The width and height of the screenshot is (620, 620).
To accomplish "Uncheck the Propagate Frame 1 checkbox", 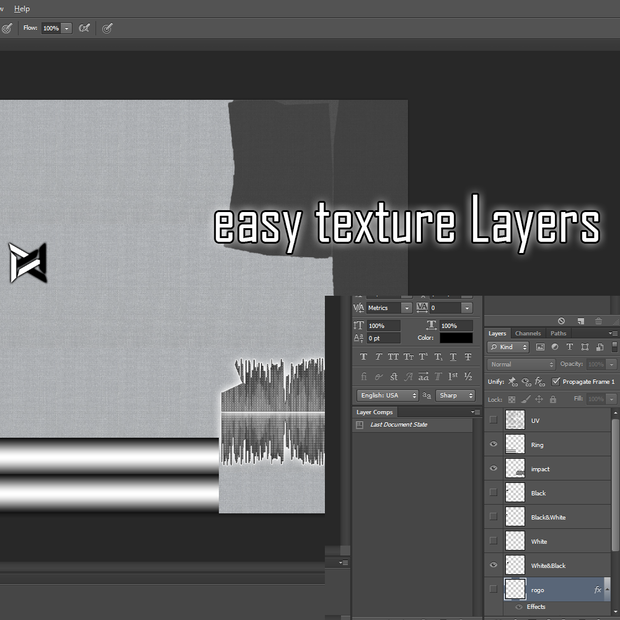I will 556,381.
